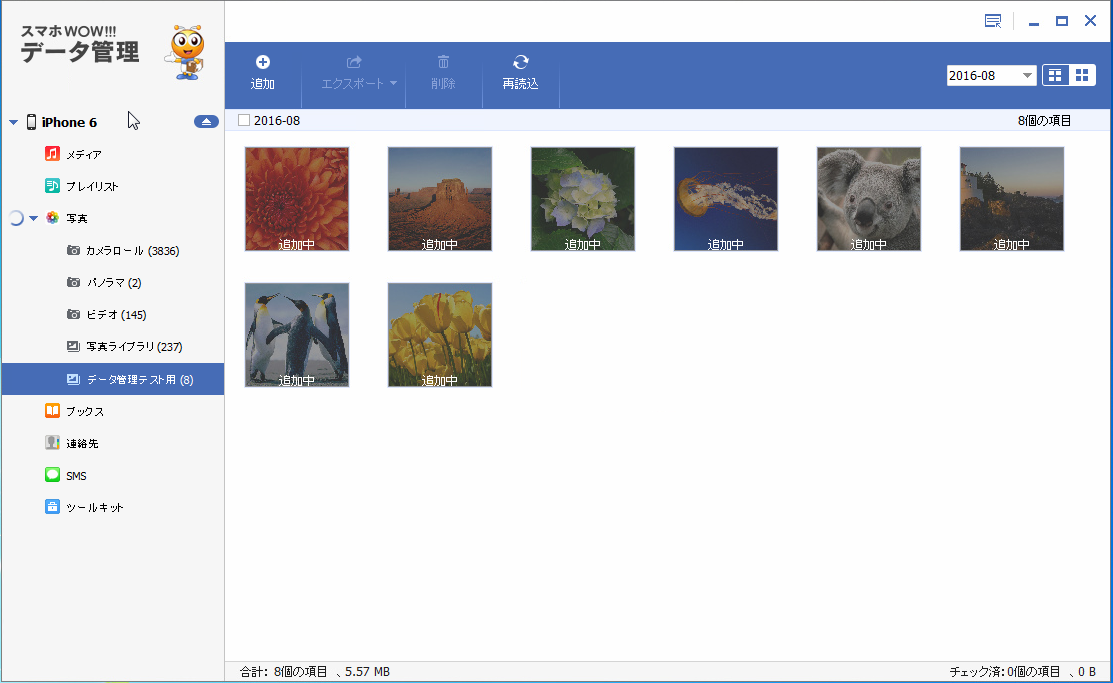This screenshot has width=1113, height=683.
Task: Click the チェック済: 0個の項目 status text
Action: pos(1004,672)
